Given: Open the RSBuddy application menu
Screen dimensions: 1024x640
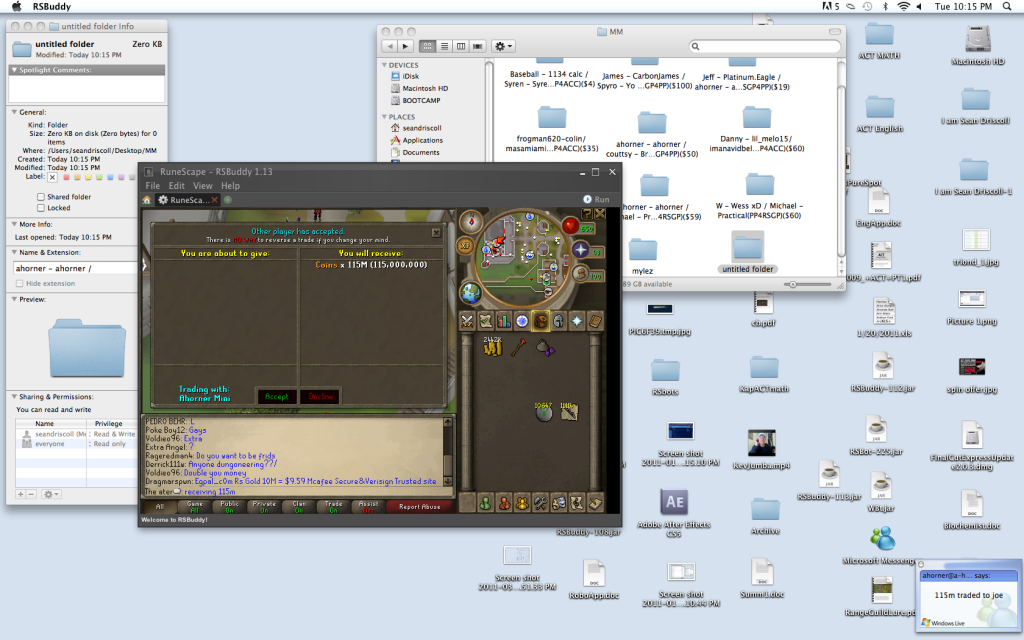Looking at the screenshot, I should [52, 7].
